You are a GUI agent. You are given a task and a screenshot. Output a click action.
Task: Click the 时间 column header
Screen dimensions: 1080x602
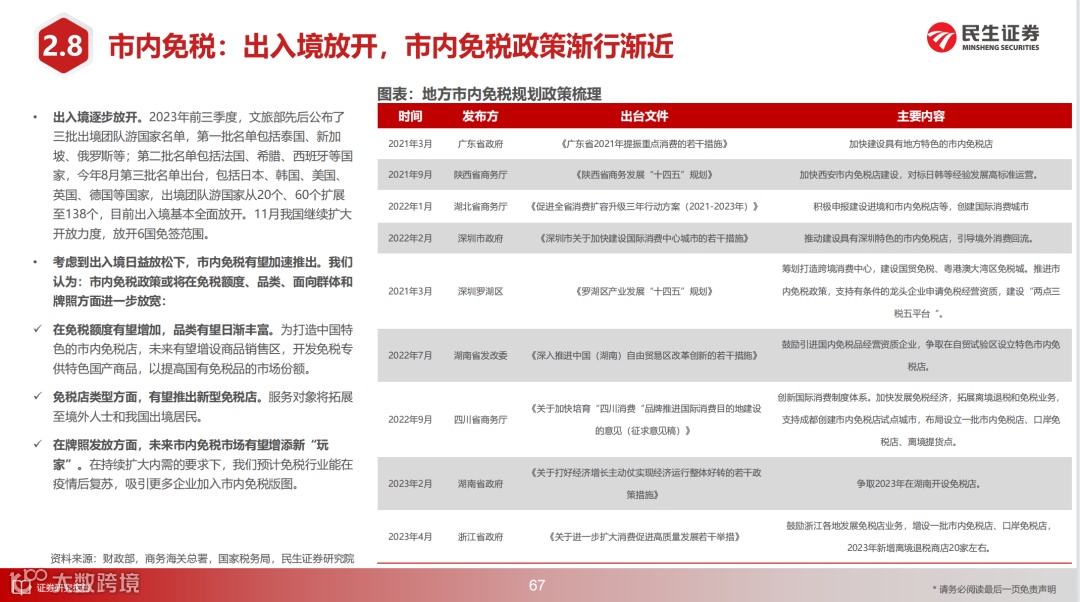click(410, 116)
